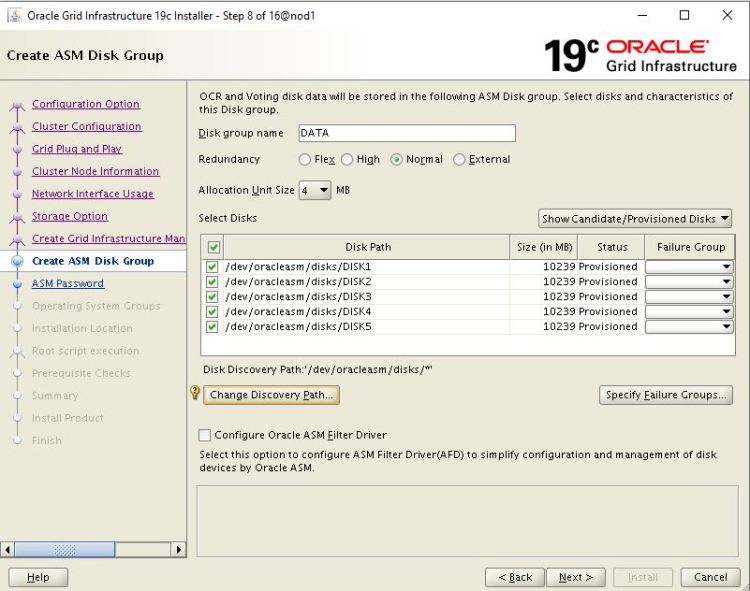Viewport: 750px width, 591px height.
Task: Click the scroll right arrow in sidebar scrollbar
Action: pos(180,549)
